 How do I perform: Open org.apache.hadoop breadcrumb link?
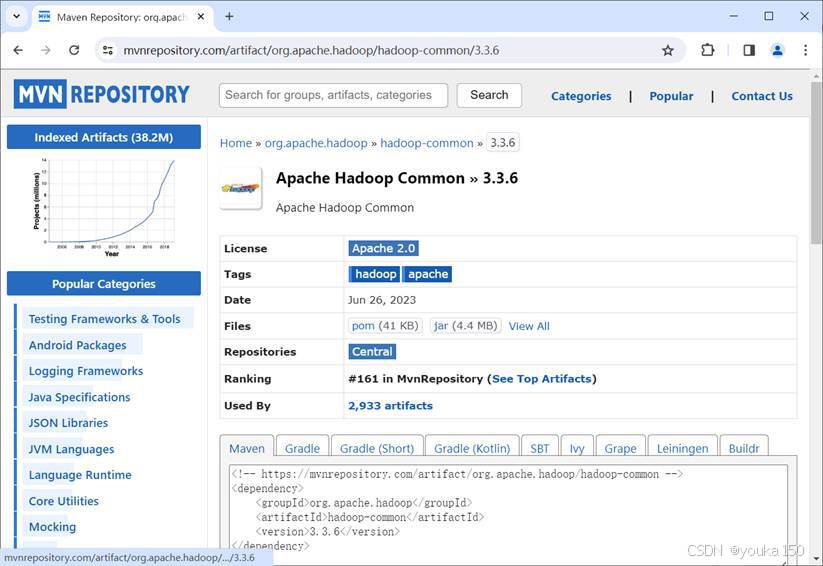(316, 143)
